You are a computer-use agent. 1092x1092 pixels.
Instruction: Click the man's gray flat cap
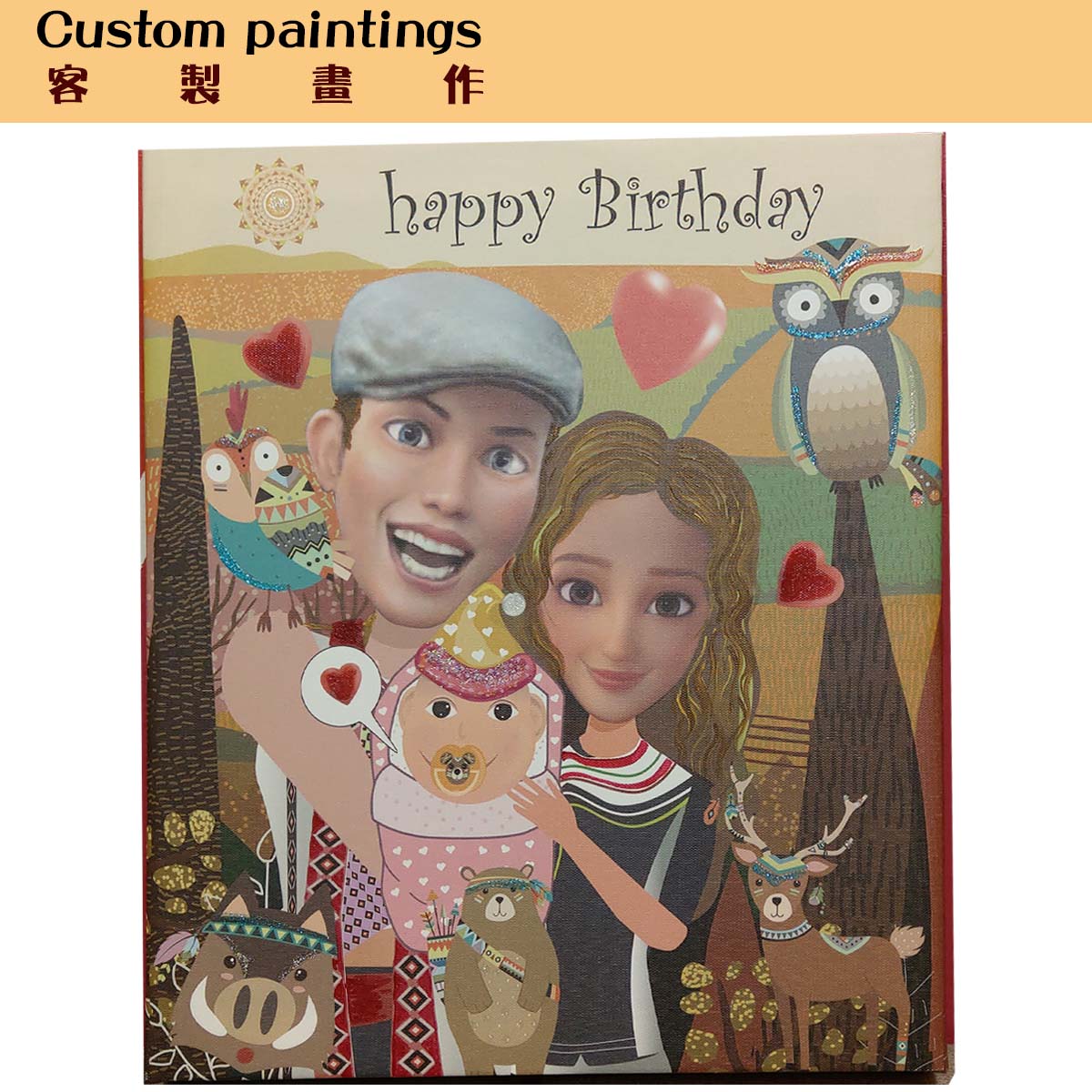pos(456,346)
